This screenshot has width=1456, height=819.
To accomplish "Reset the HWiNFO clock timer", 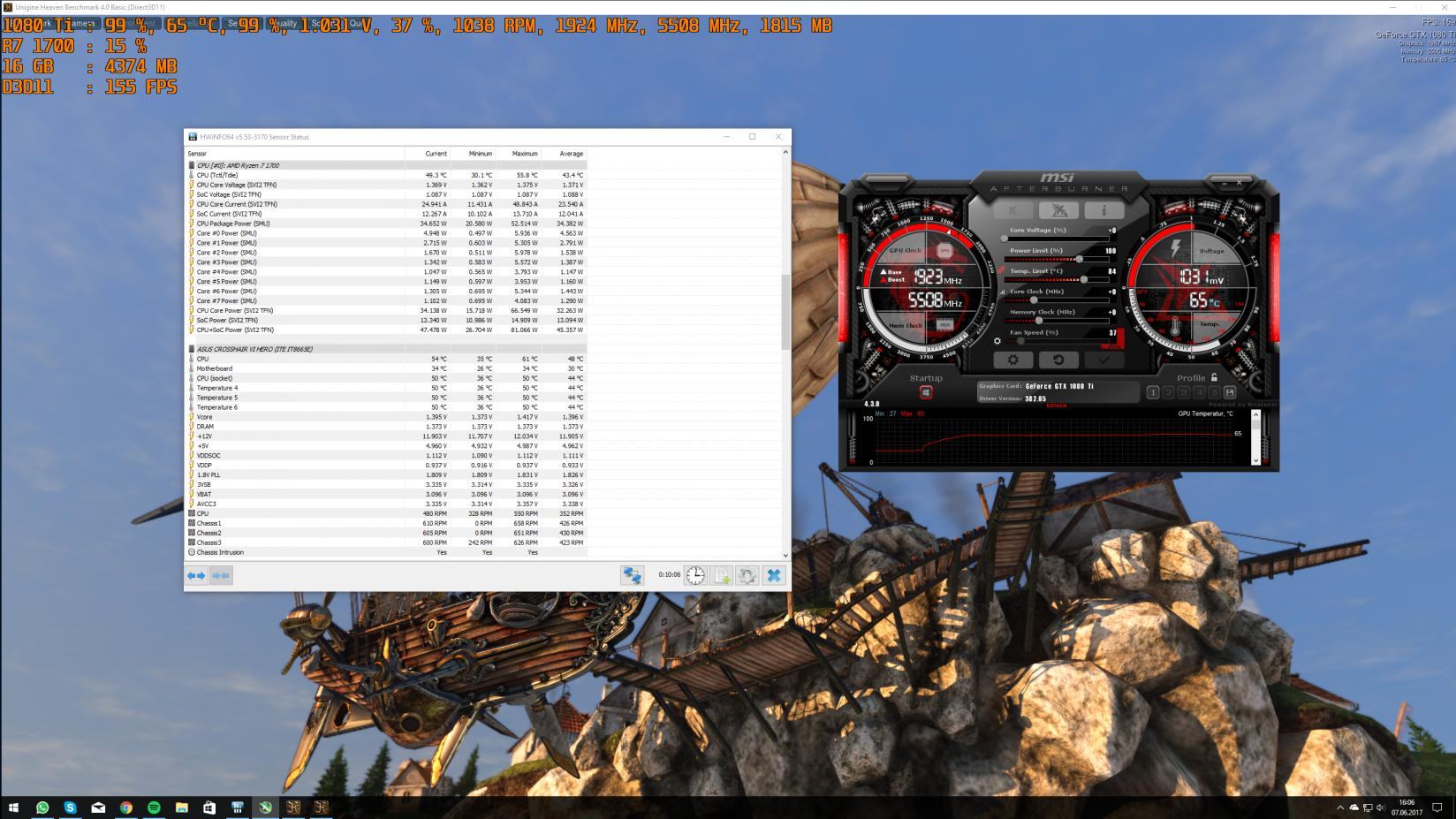I will pyautogui.click(x=696, y=575).
